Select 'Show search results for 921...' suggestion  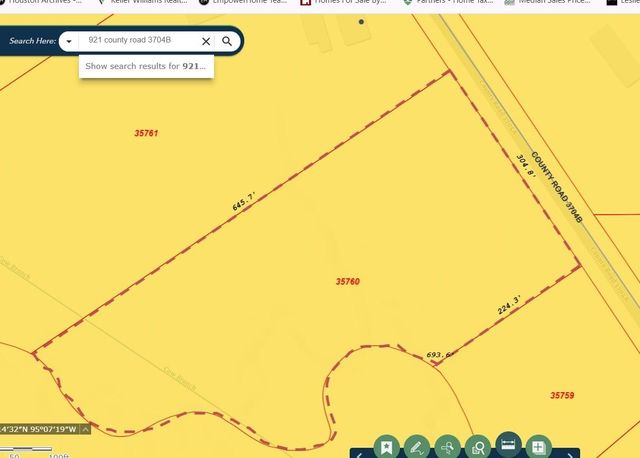(146, 66)
